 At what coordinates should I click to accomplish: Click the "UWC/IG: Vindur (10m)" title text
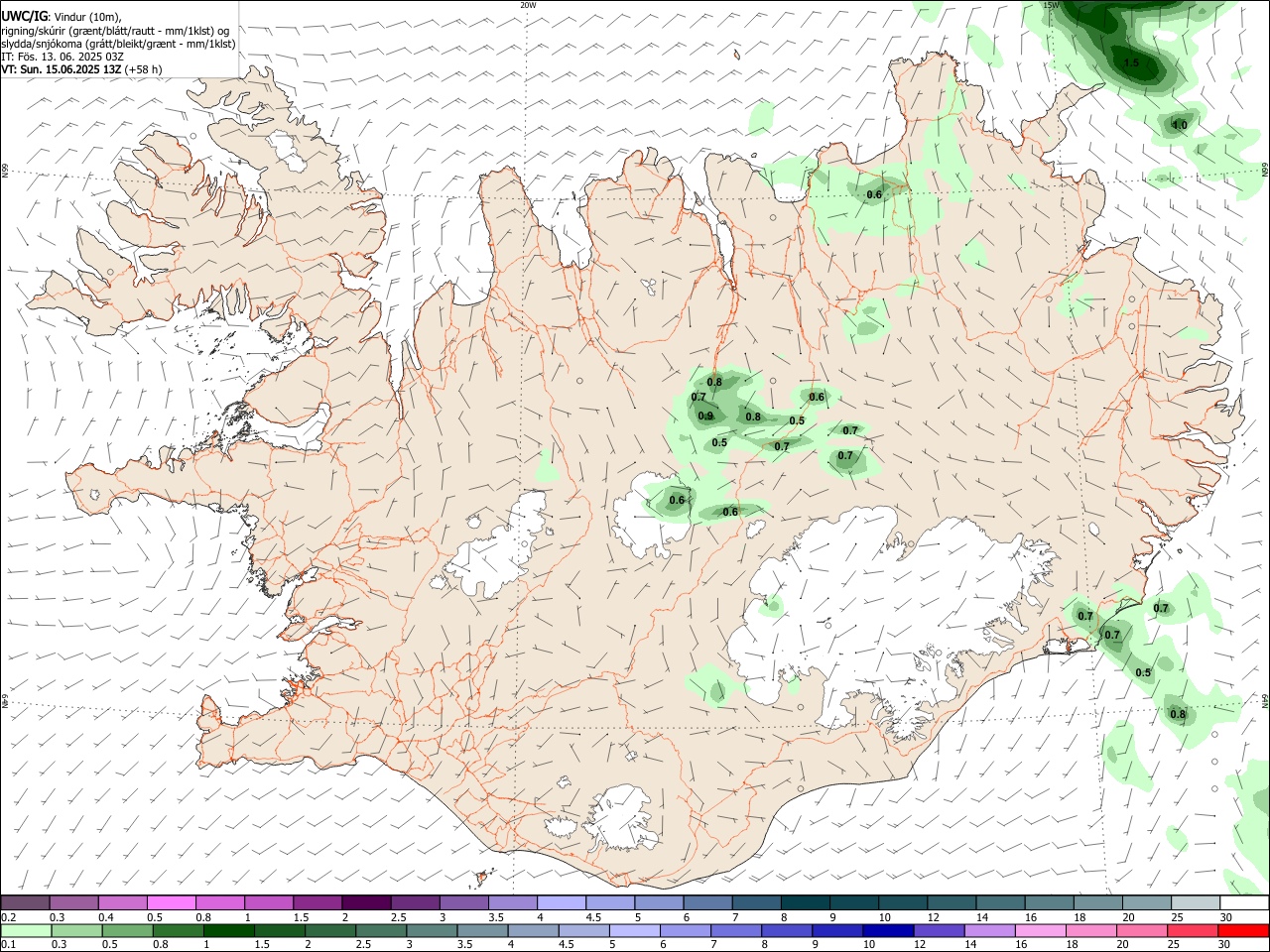pyautogui.click(x=62, y=17)
